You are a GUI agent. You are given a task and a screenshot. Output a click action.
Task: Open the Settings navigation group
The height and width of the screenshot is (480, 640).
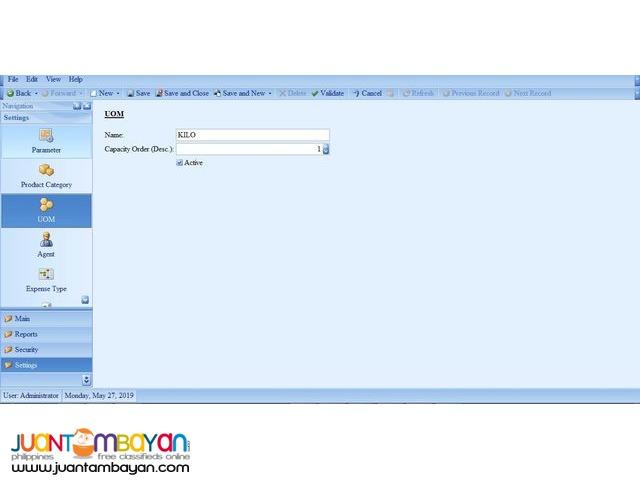tap(46, 365)
